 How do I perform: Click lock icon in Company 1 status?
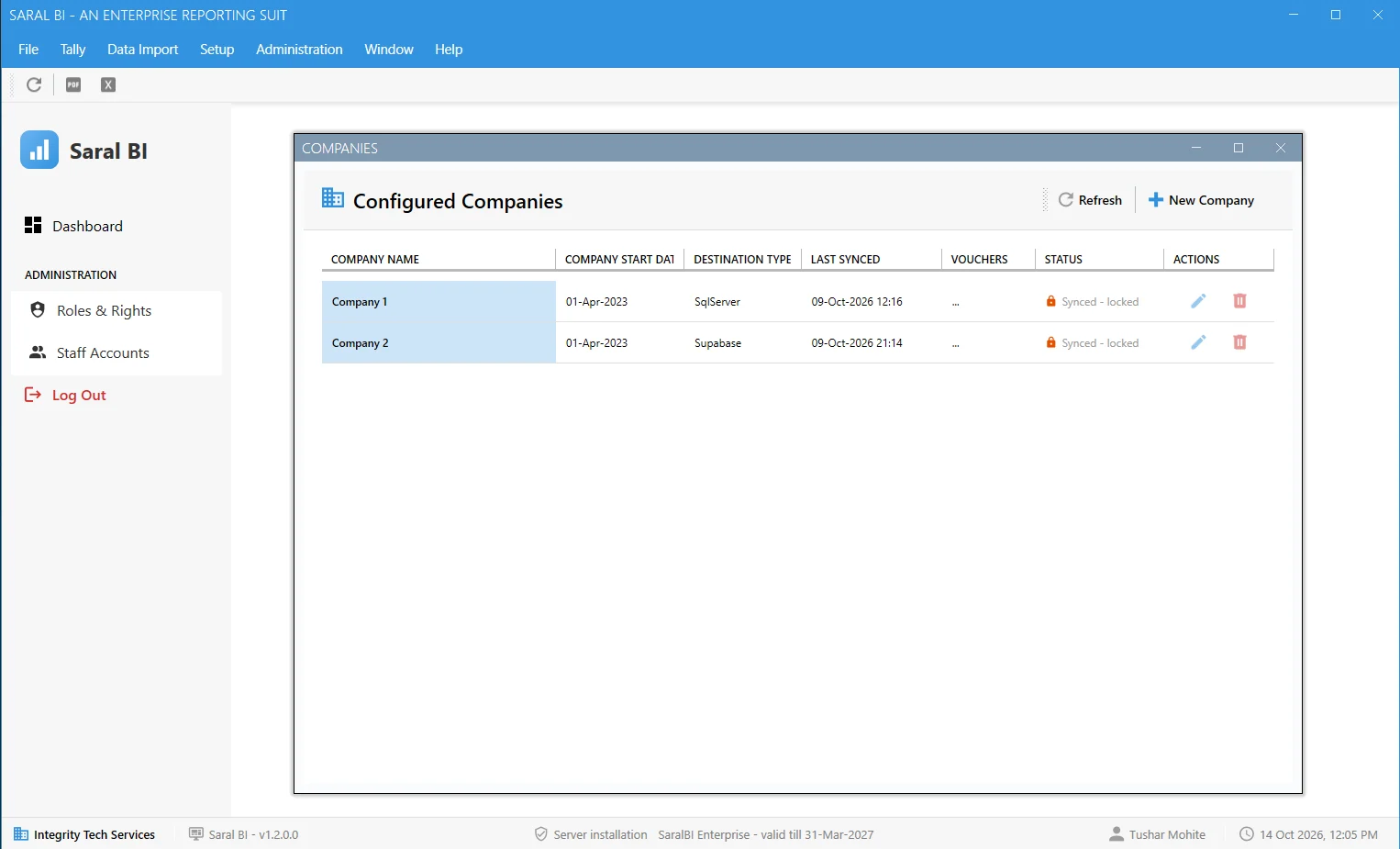tap(1051, 301)
